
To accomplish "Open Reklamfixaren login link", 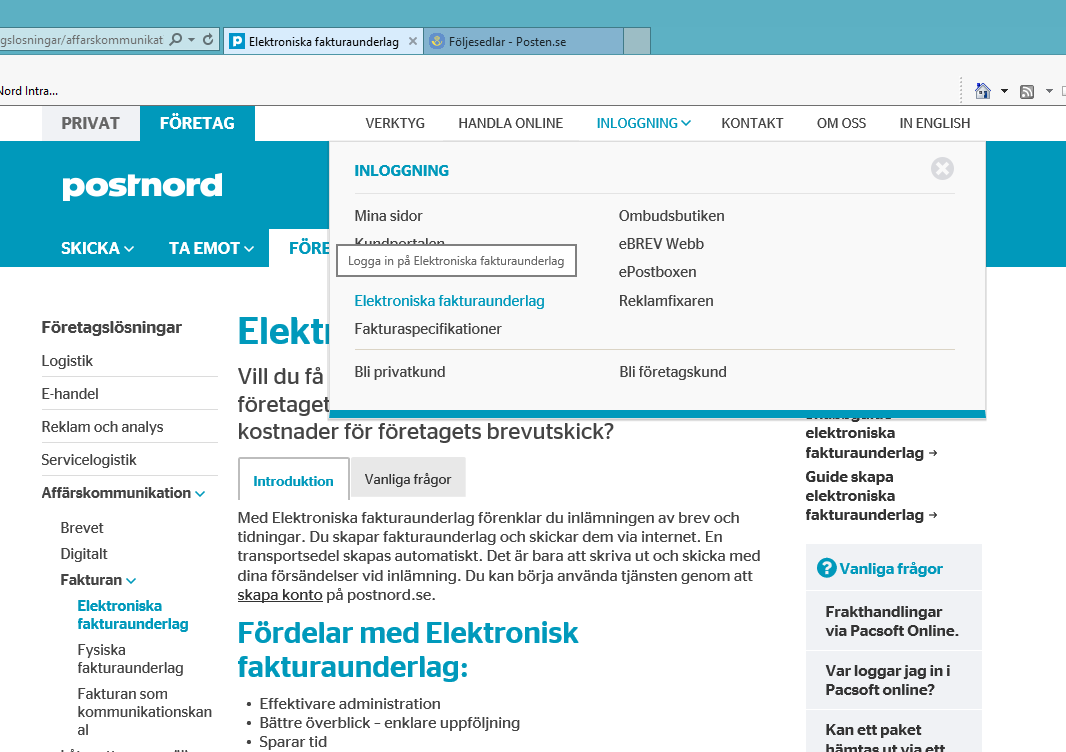I will 666,301.
